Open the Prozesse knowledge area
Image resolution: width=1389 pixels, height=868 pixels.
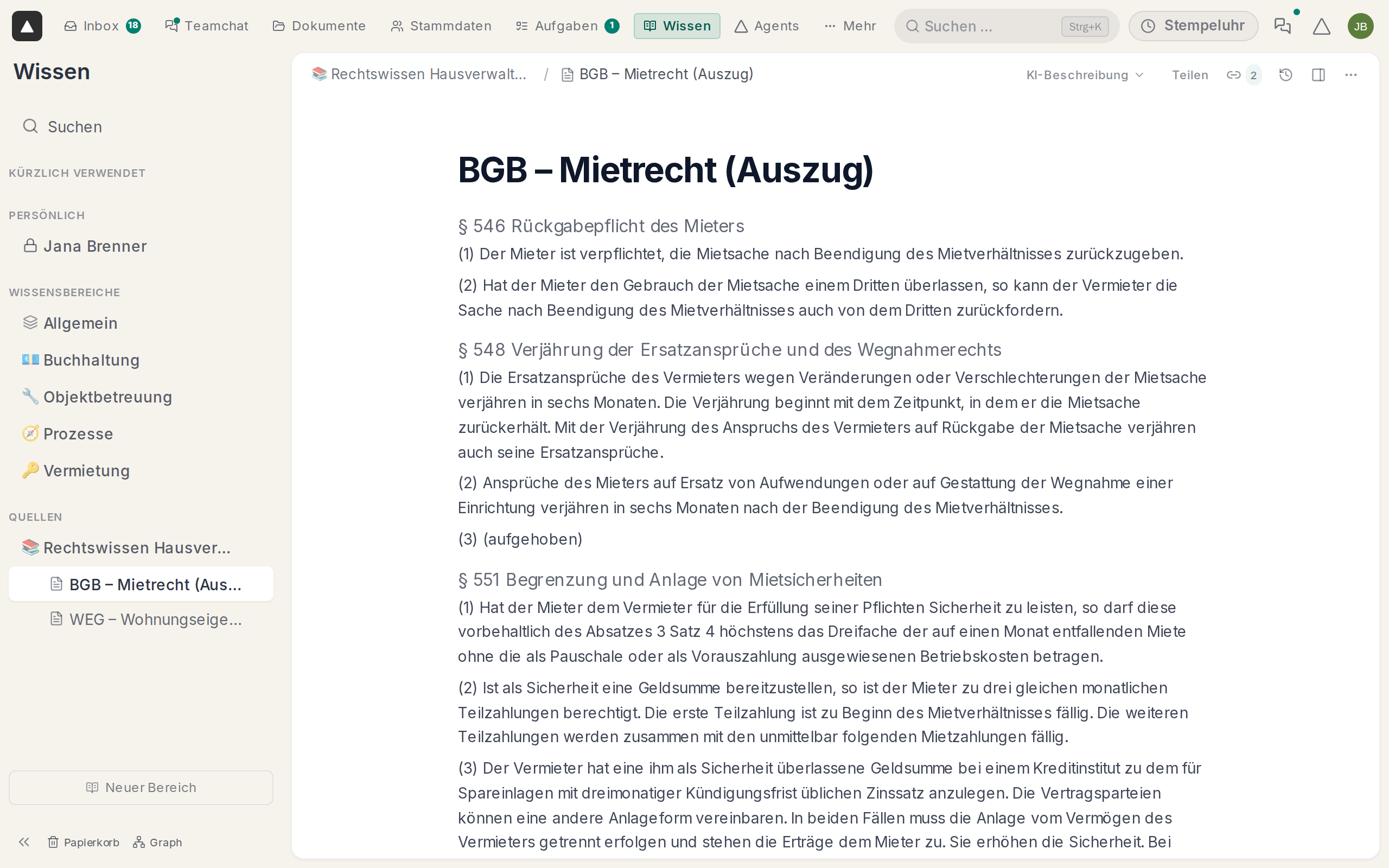click(x=141, y=433)
